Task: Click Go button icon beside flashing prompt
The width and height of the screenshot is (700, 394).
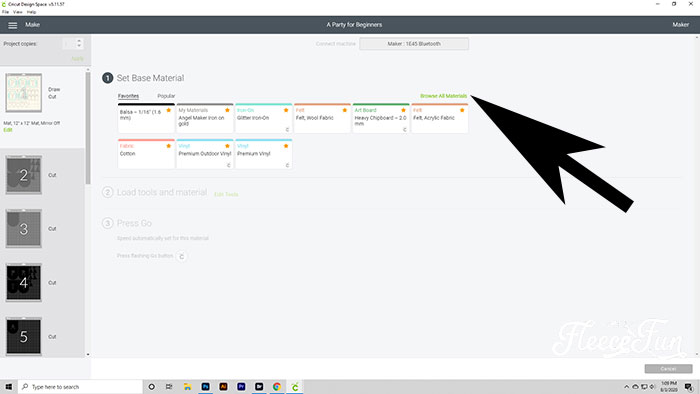Action: pos(182,256)
